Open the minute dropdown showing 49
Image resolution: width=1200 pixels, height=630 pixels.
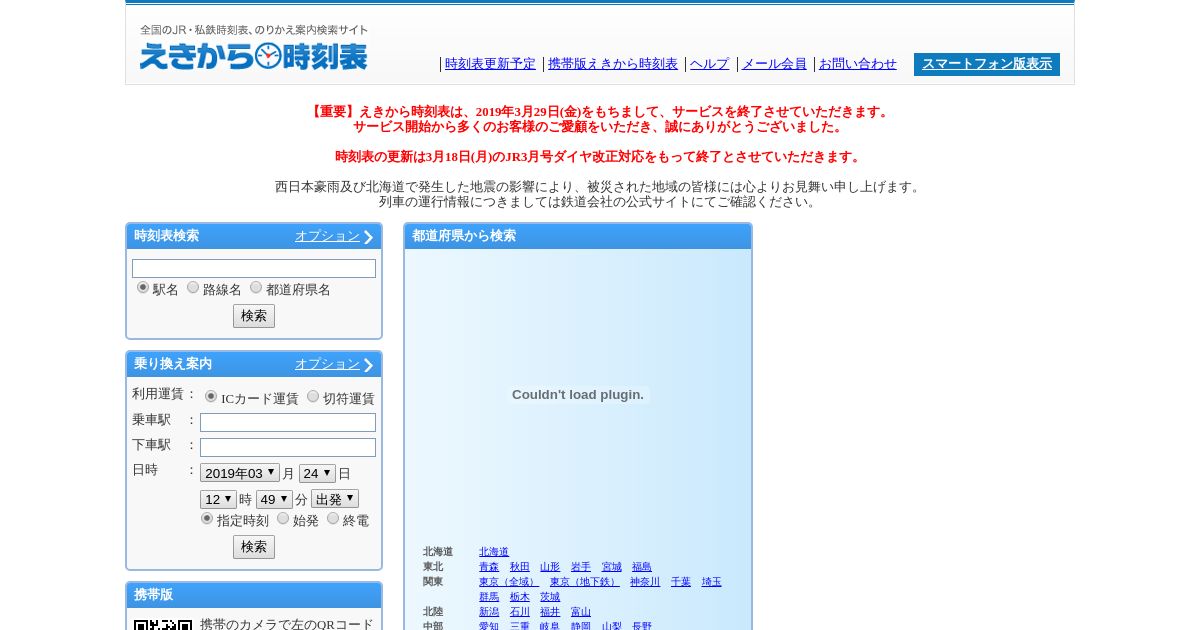[x=274, y=499]
